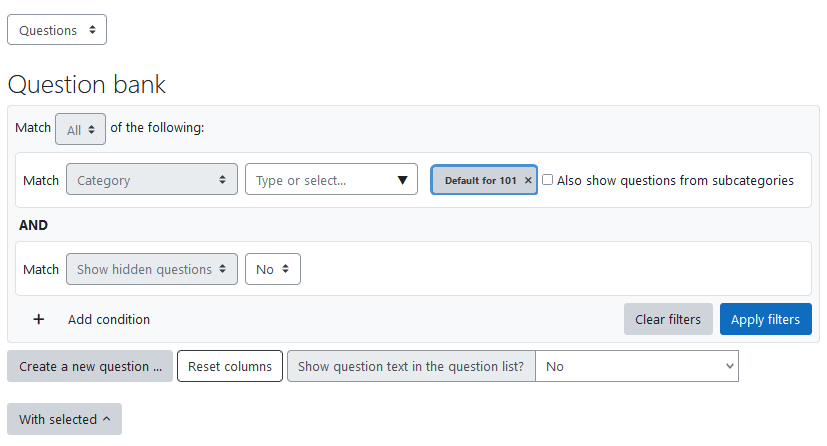827x446 pixels.
Task: Open the hidden questions No dropdown
Action: click(x=273, y=269)
